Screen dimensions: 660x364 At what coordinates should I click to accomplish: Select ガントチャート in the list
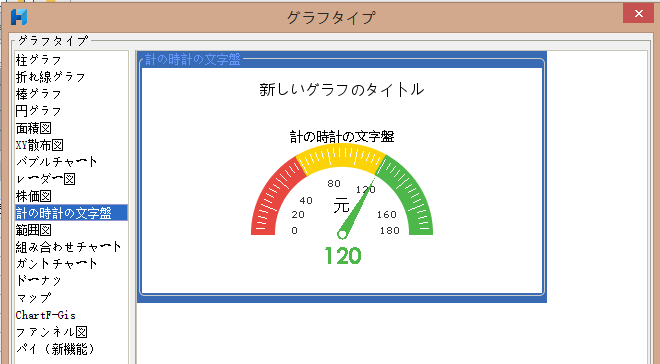click(56, 264)
